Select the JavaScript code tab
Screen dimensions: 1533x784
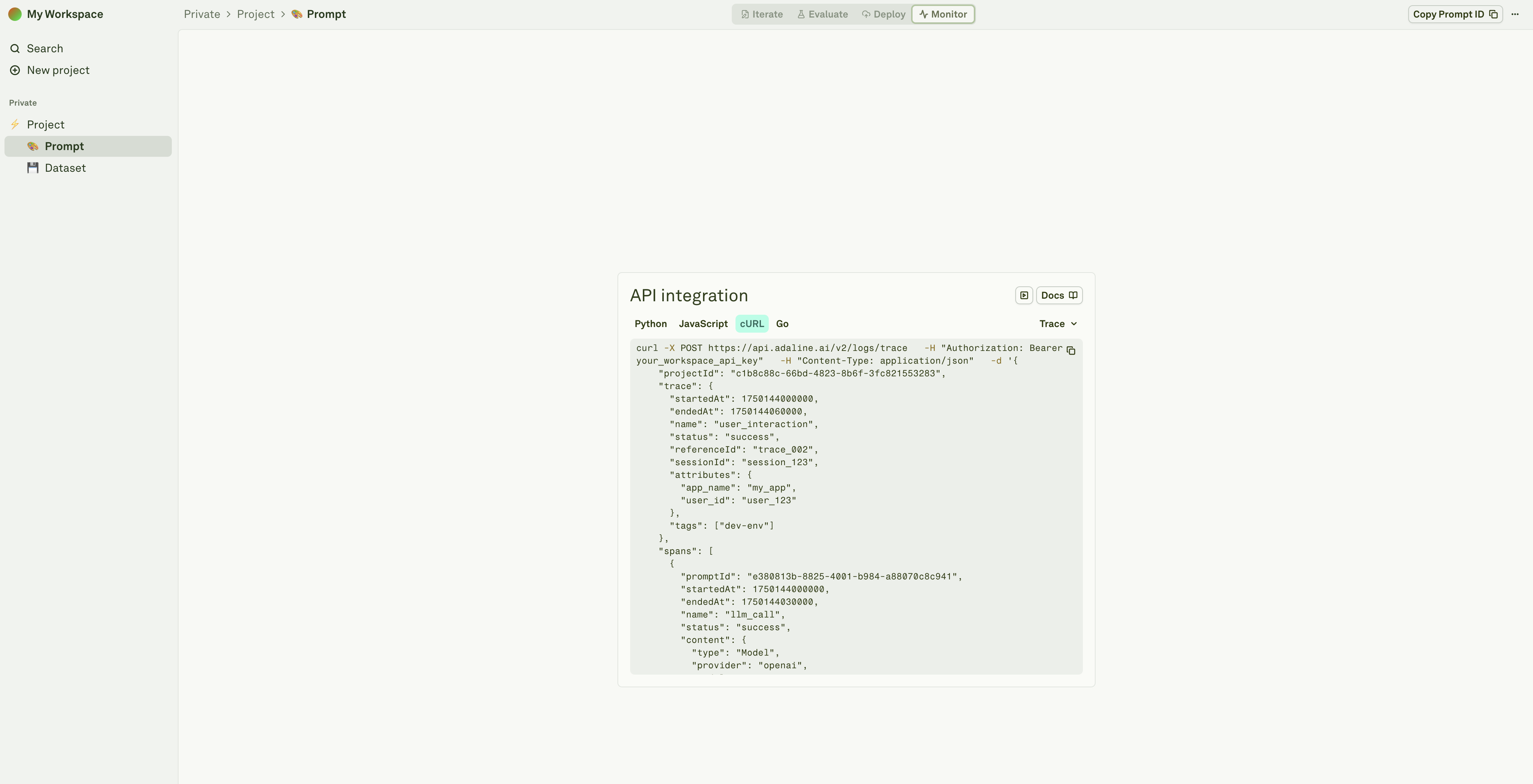click(x=703, y=324)
